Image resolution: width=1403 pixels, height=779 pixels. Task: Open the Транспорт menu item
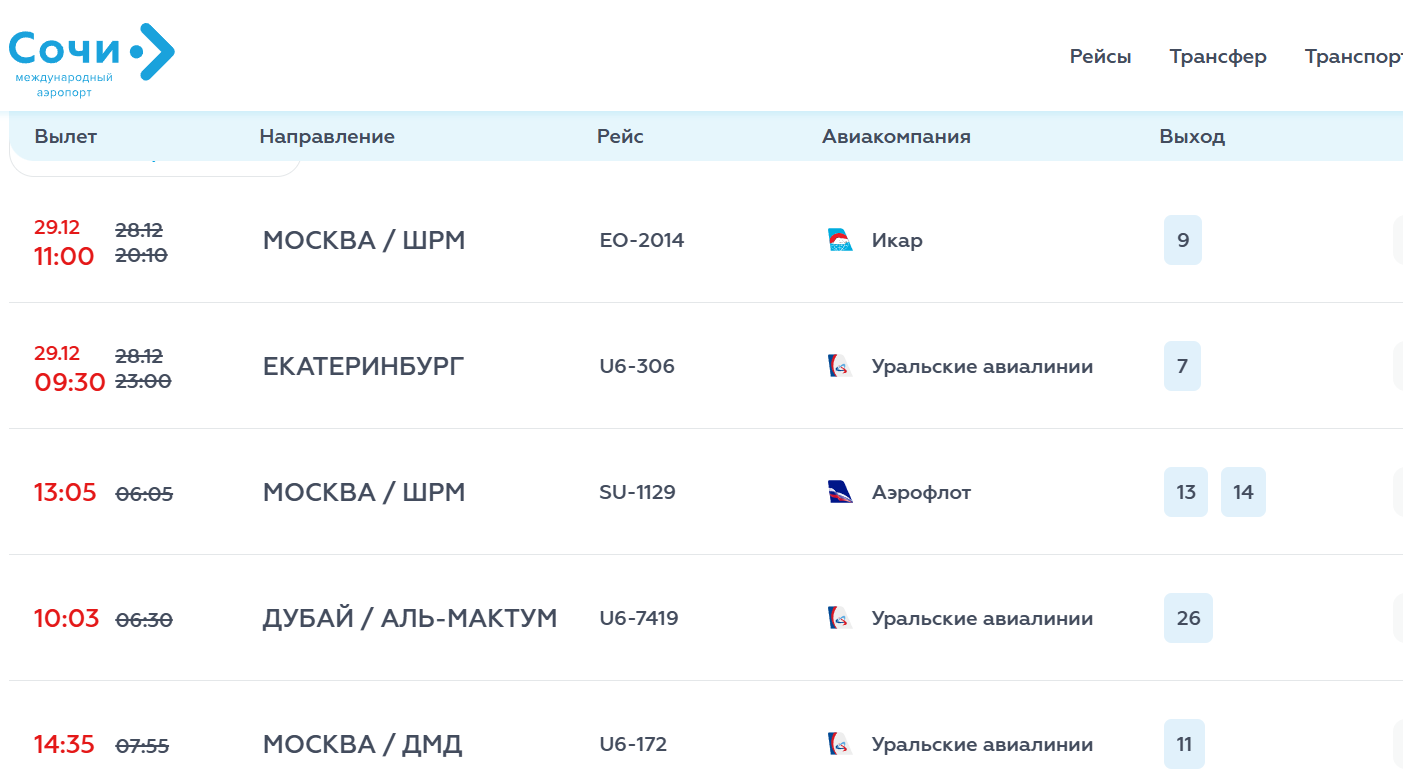click(1352, 57)
